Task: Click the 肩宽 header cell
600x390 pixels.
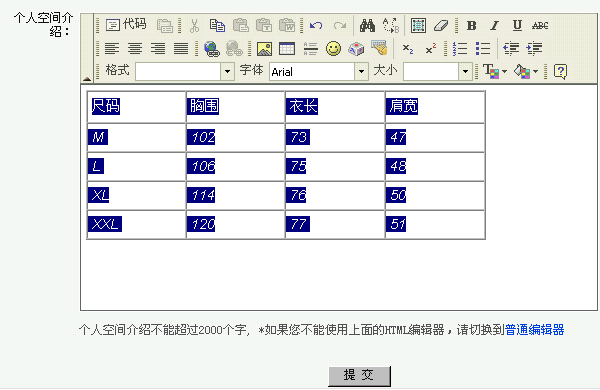Action: point(435,107)
